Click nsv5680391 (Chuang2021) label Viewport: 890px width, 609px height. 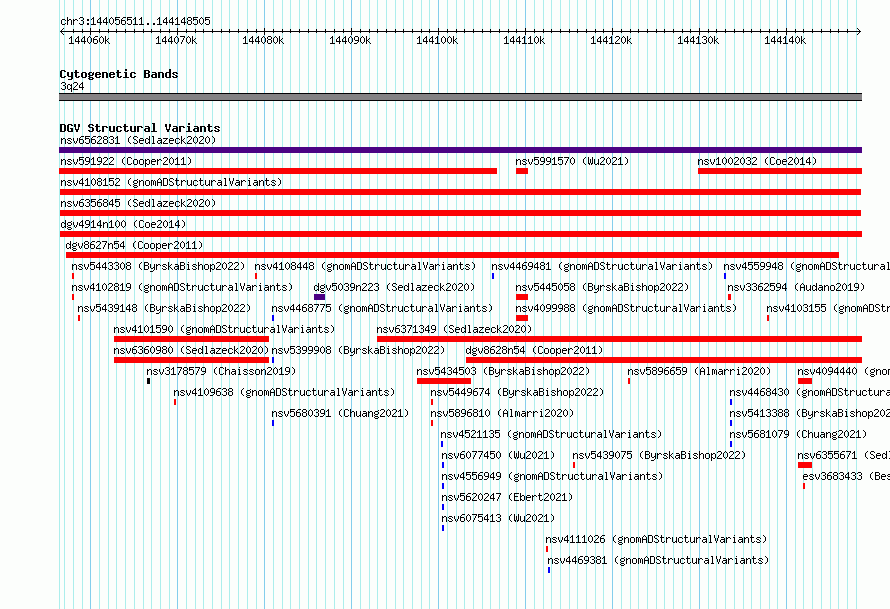pos(340,413)
